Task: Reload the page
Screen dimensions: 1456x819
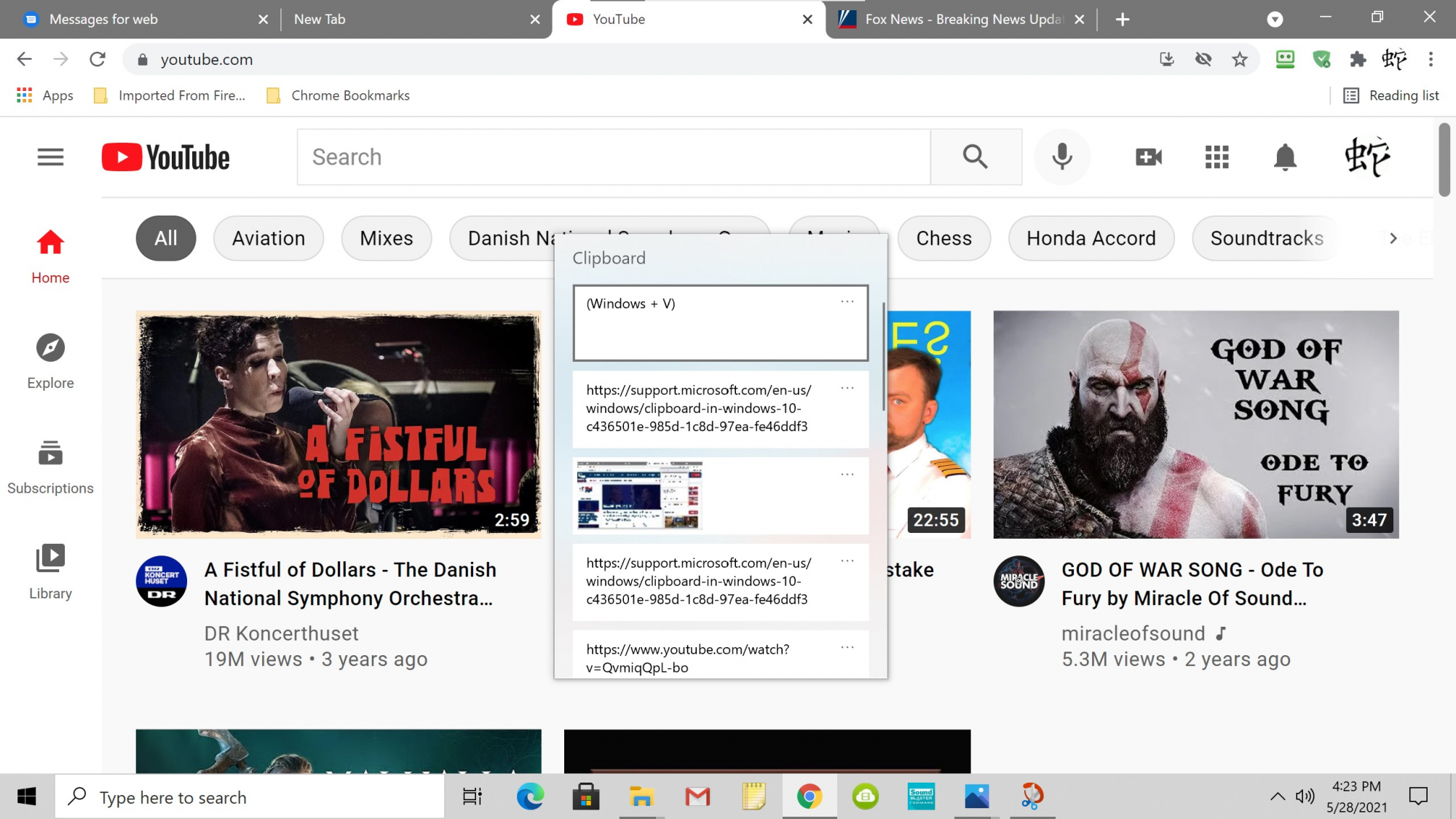Action: coord(98,60)
